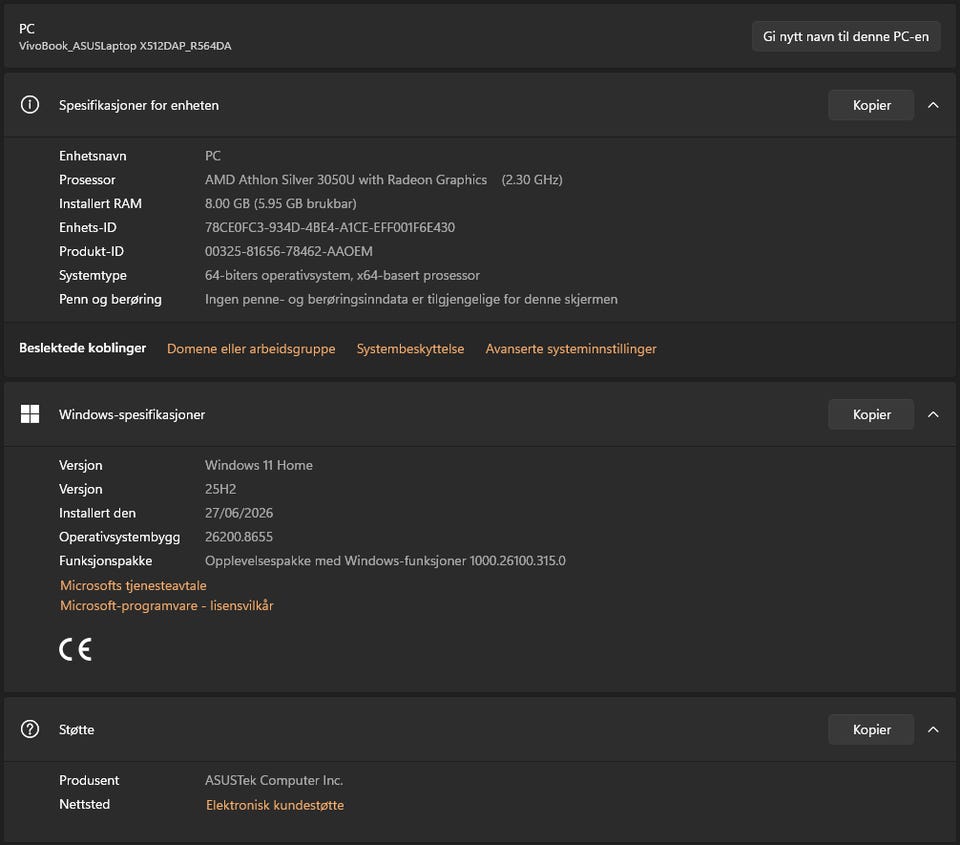Copy device specifications with the Kopier button
Screen dimensions: 960x845
pyautogui.click(x=871, y=105)
